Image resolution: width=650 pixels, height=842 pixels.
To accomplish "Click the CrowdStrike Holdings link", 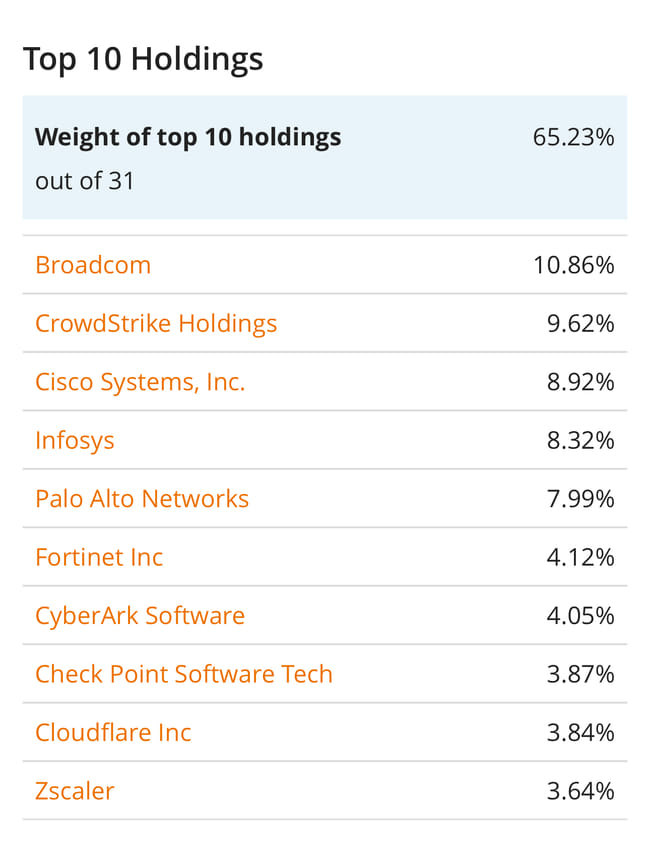I will tap(156, 324).
